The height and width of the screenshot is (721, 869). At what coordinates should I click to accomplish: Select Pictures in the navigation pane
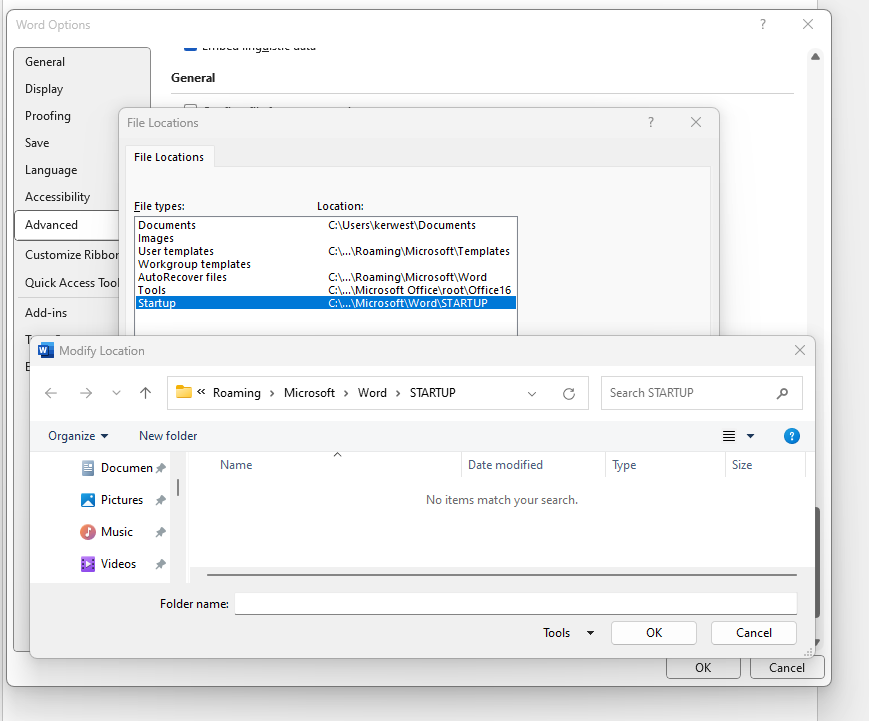(x=121, y=500)
